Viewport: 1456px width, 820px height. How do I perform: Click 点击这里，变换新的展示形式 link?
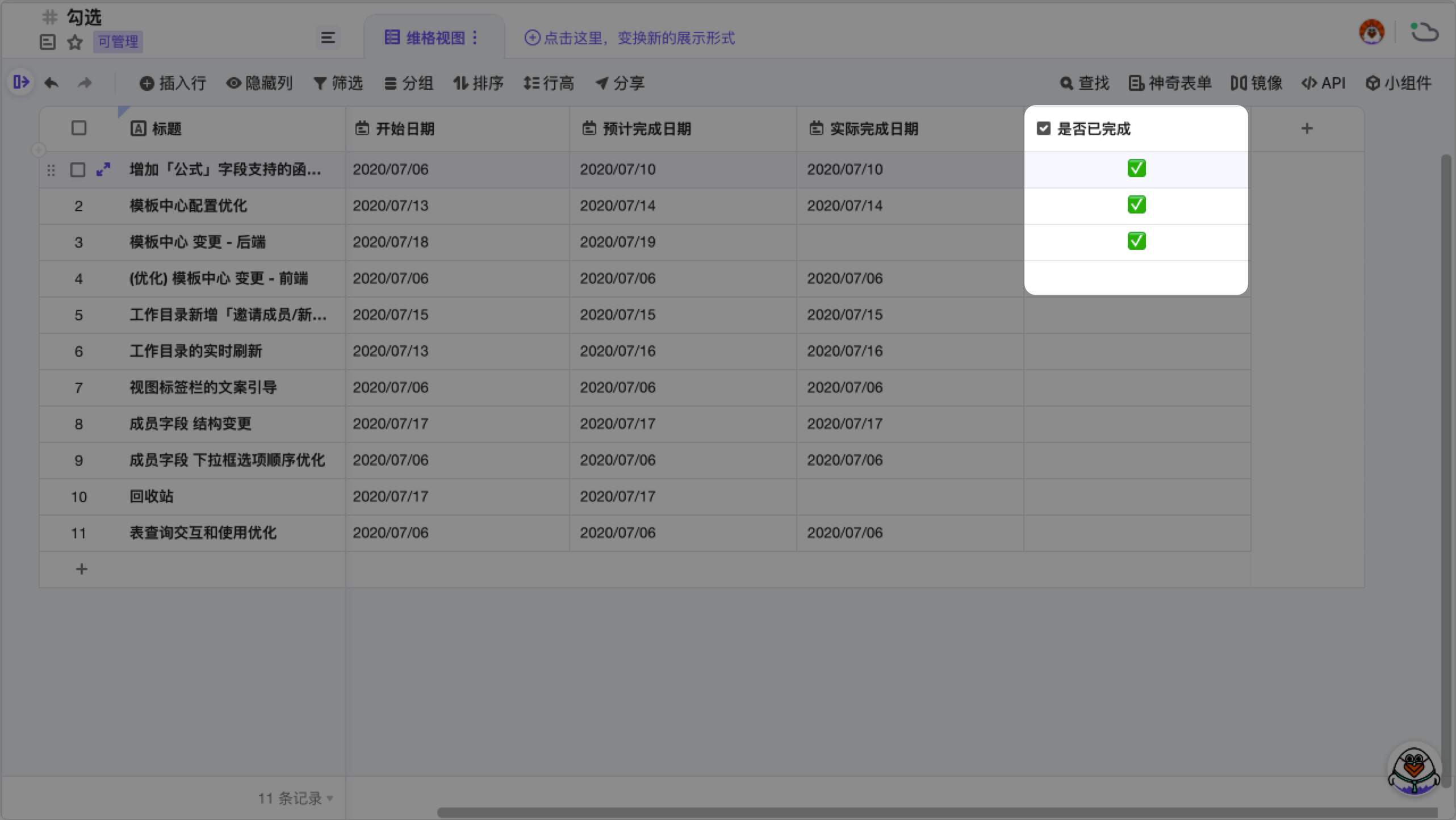tap(629, 38)
